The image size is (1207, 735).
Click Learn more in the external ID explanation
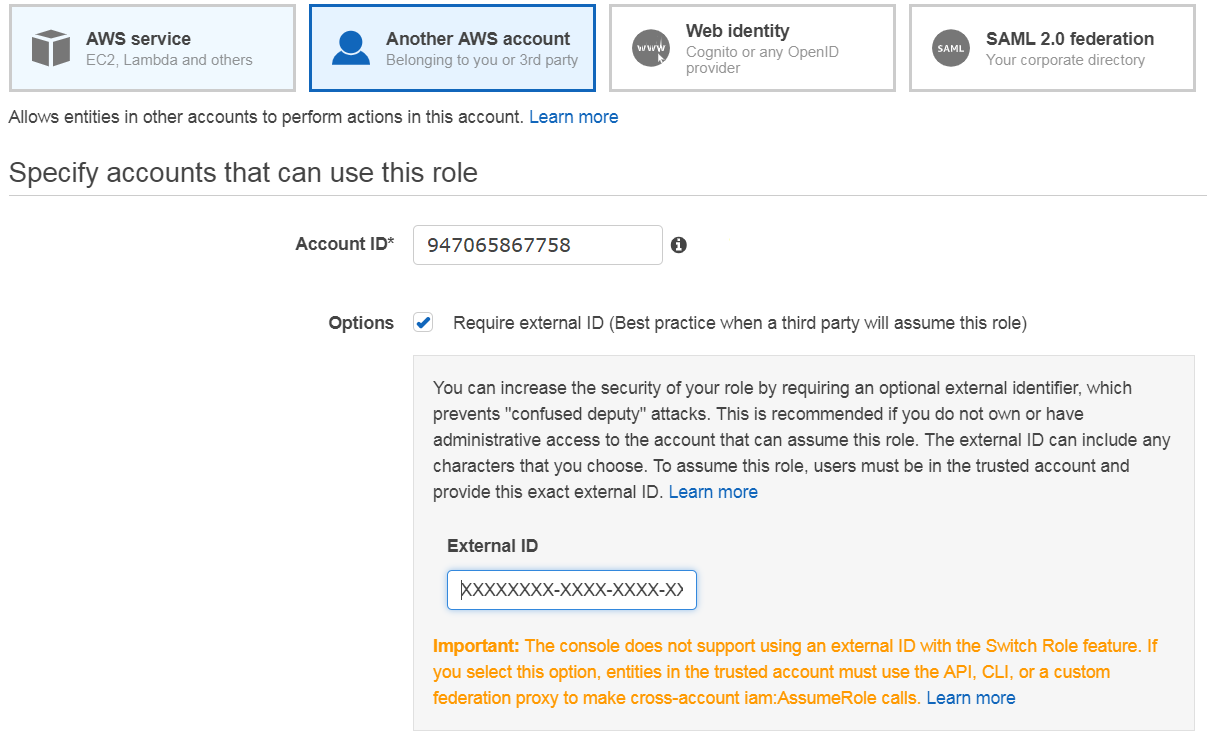713,491
